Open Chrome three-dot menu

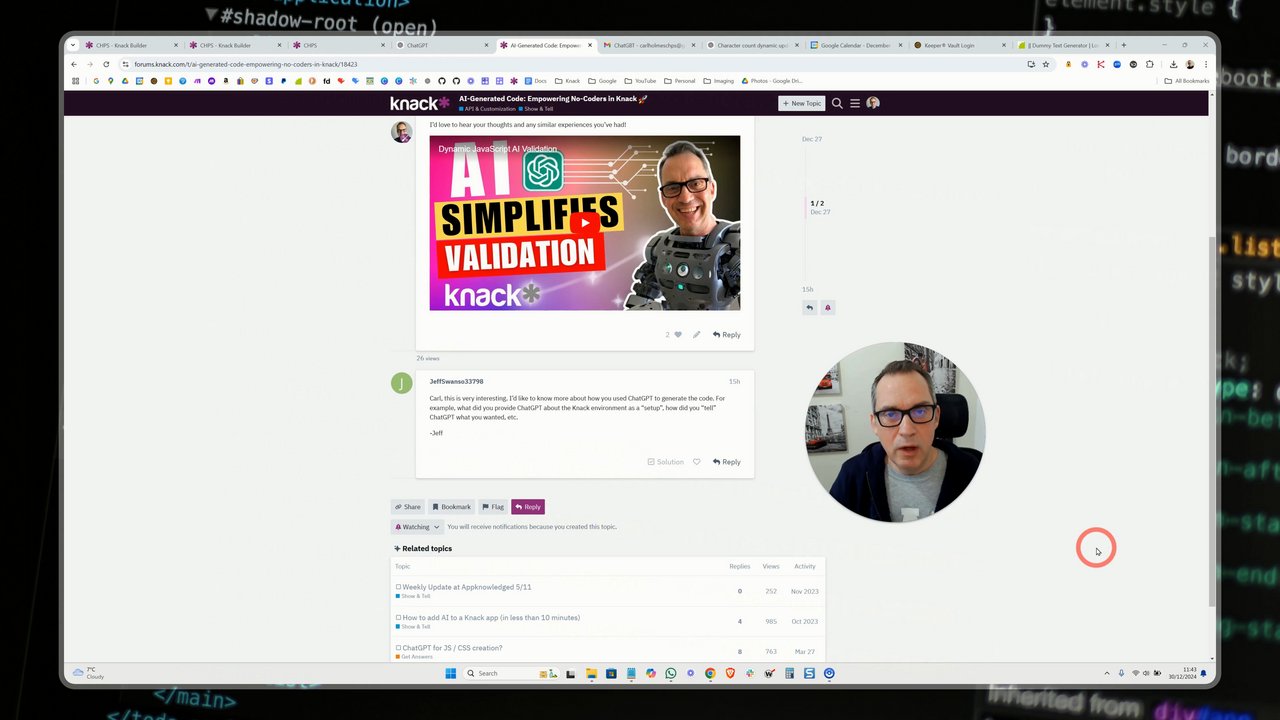[x=1205, y=64]
